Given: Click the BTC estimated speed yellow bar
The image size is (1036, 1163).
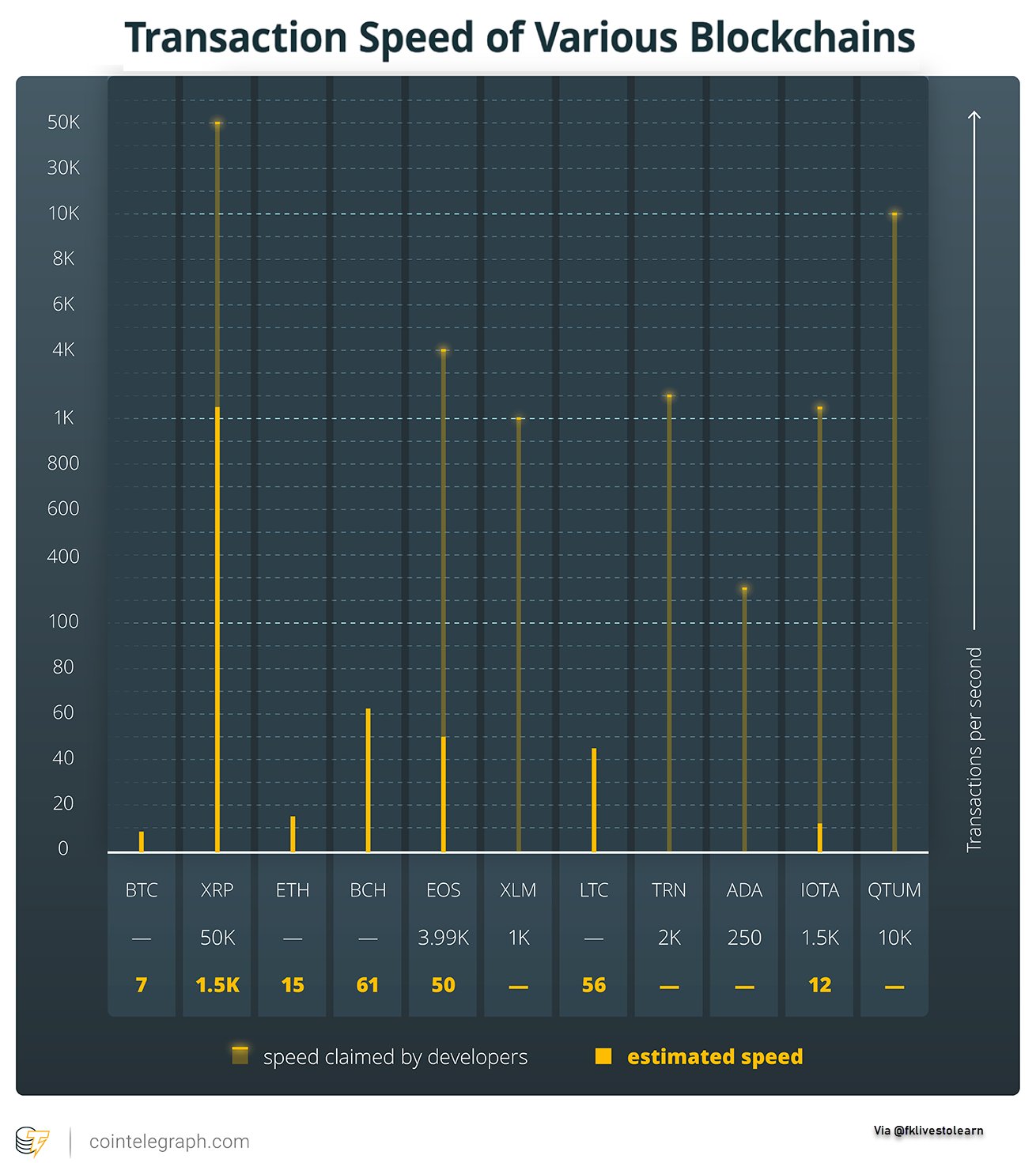Looking at the screenshot, I should pos(142,842).
